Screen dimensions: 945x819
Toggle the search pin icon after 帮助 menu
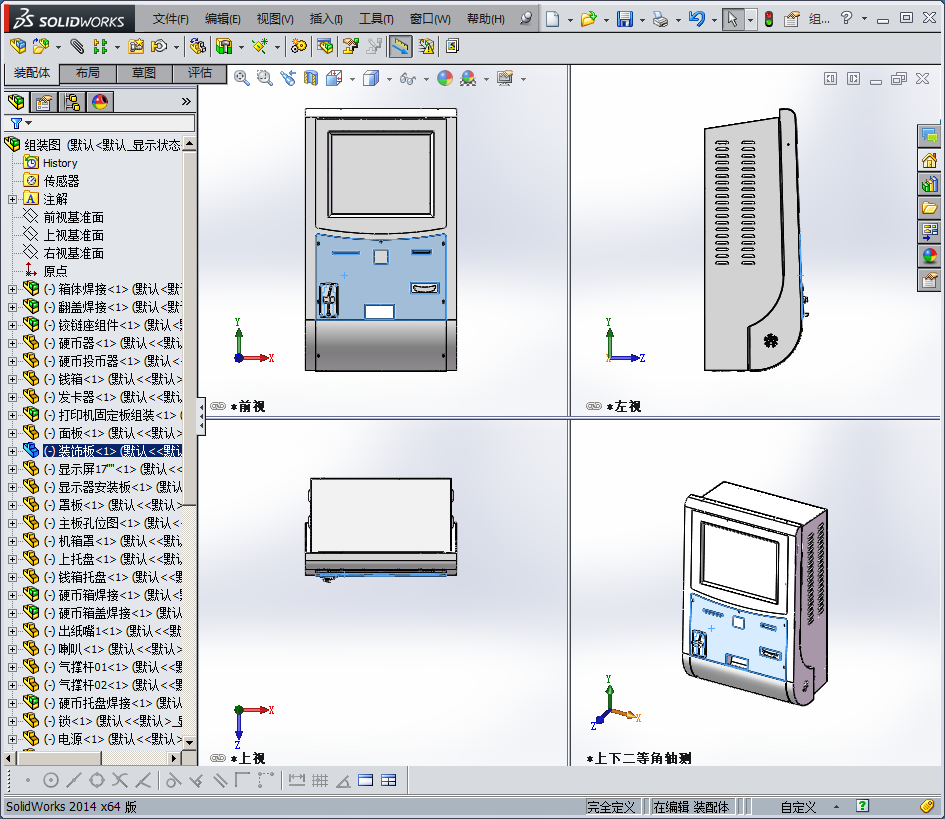(x=526, y=19)
